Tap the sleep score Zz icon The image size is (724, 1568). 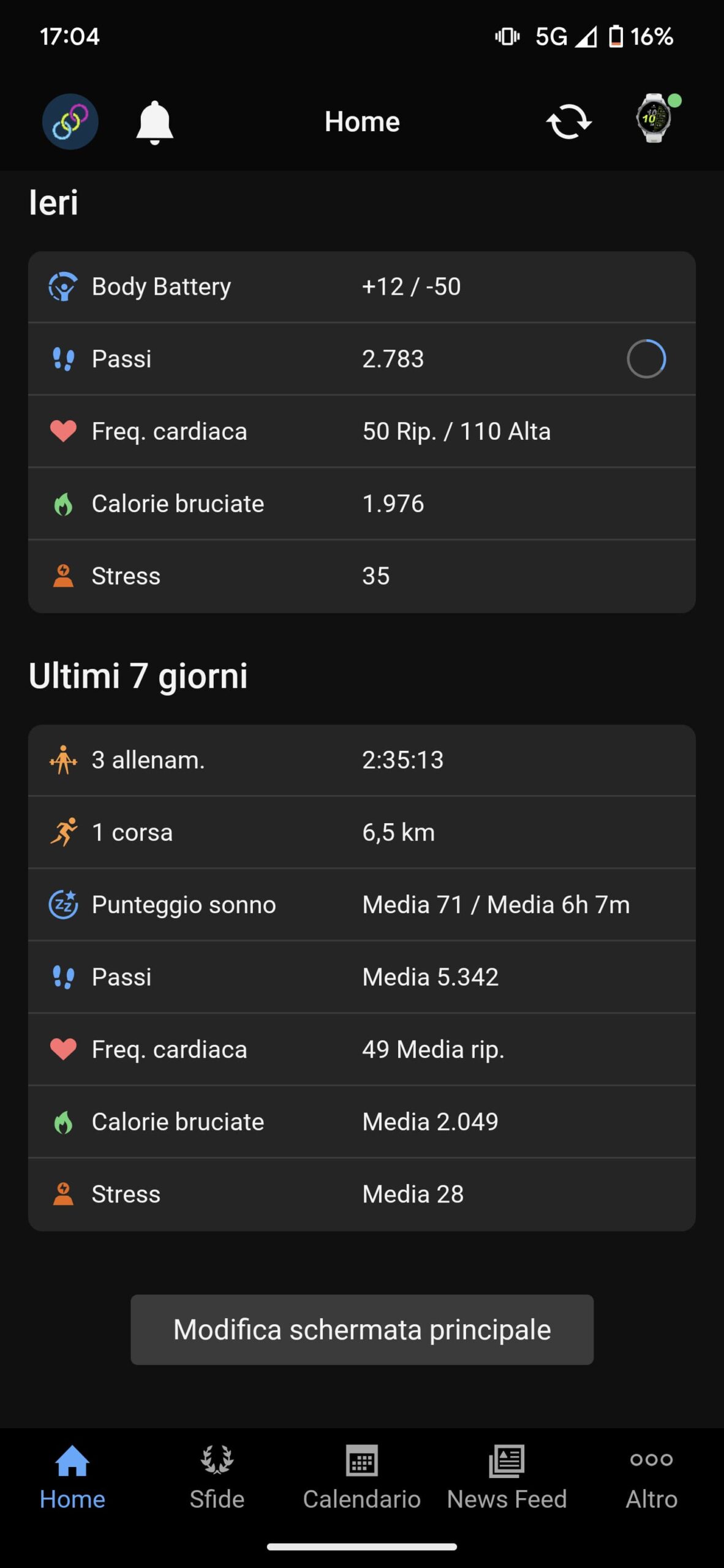point(63,905)
